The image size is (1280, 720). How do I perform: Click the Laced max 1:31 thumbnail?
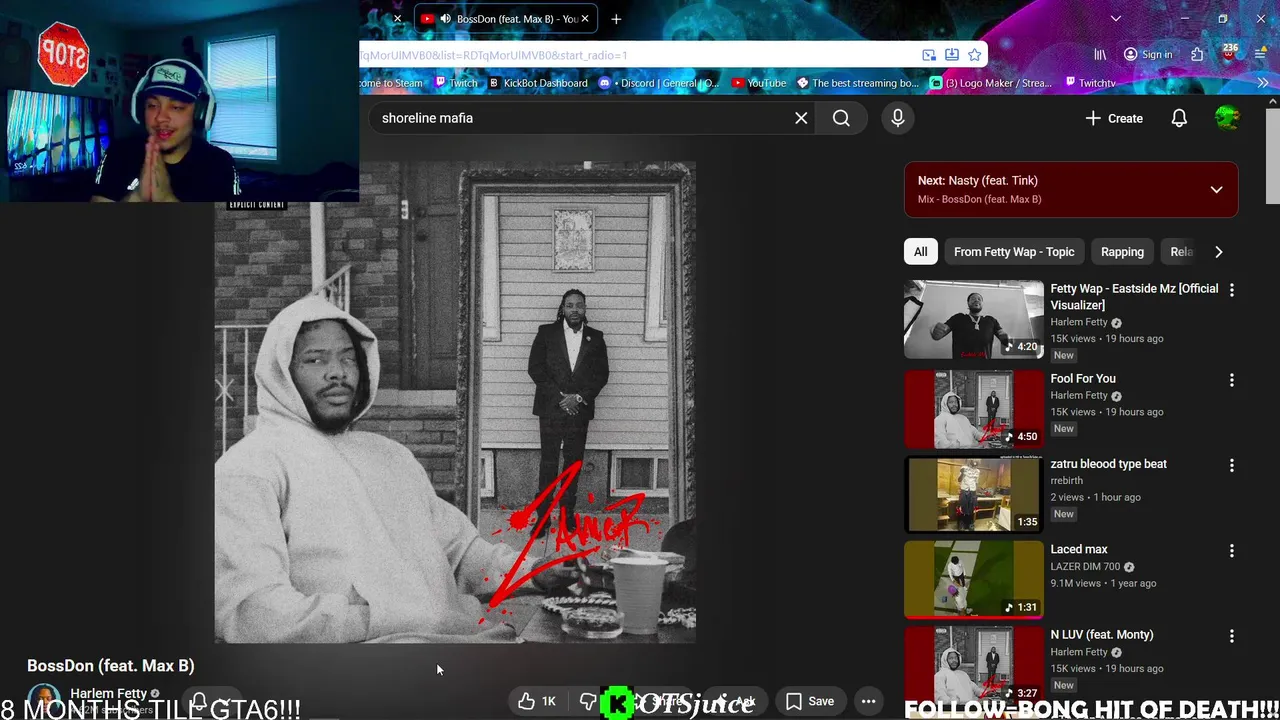coord(974,580)
